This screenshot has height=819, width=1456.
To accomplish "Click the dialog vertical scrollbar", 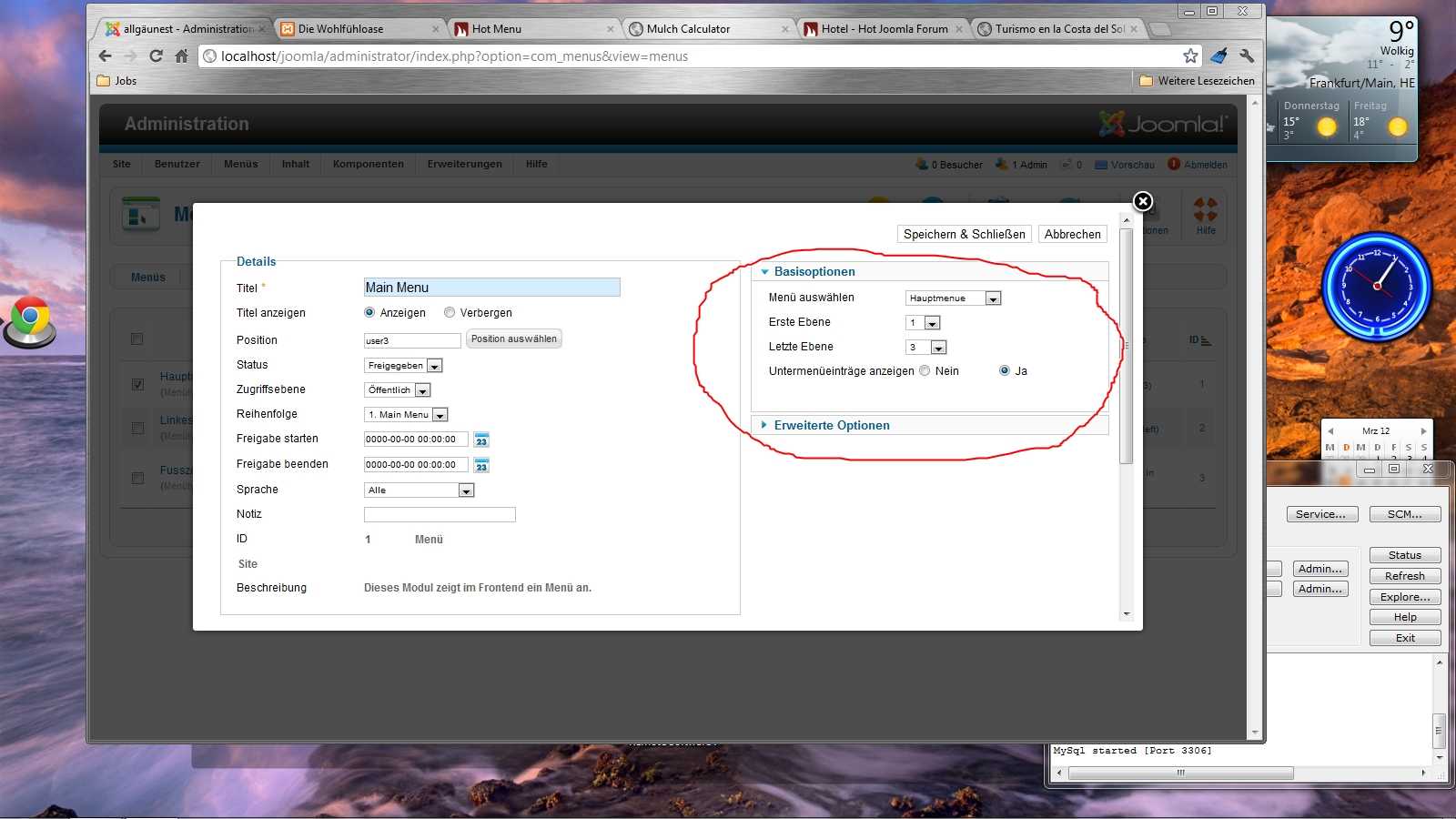I will point(1127,346).
